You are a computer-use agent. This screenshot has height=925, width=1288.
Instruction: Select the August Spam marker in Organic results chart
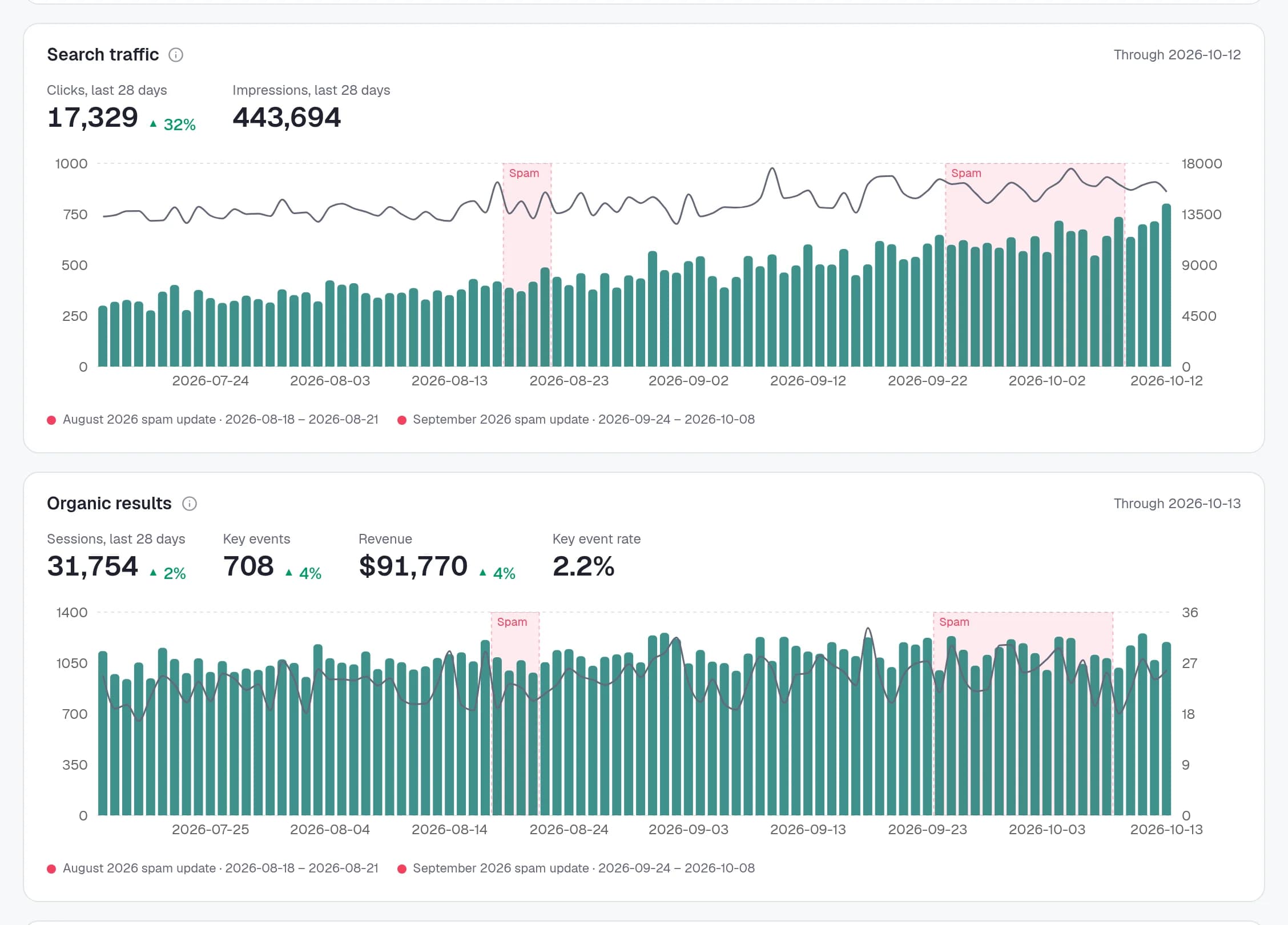pyautogui.click(x=512, y=622)
